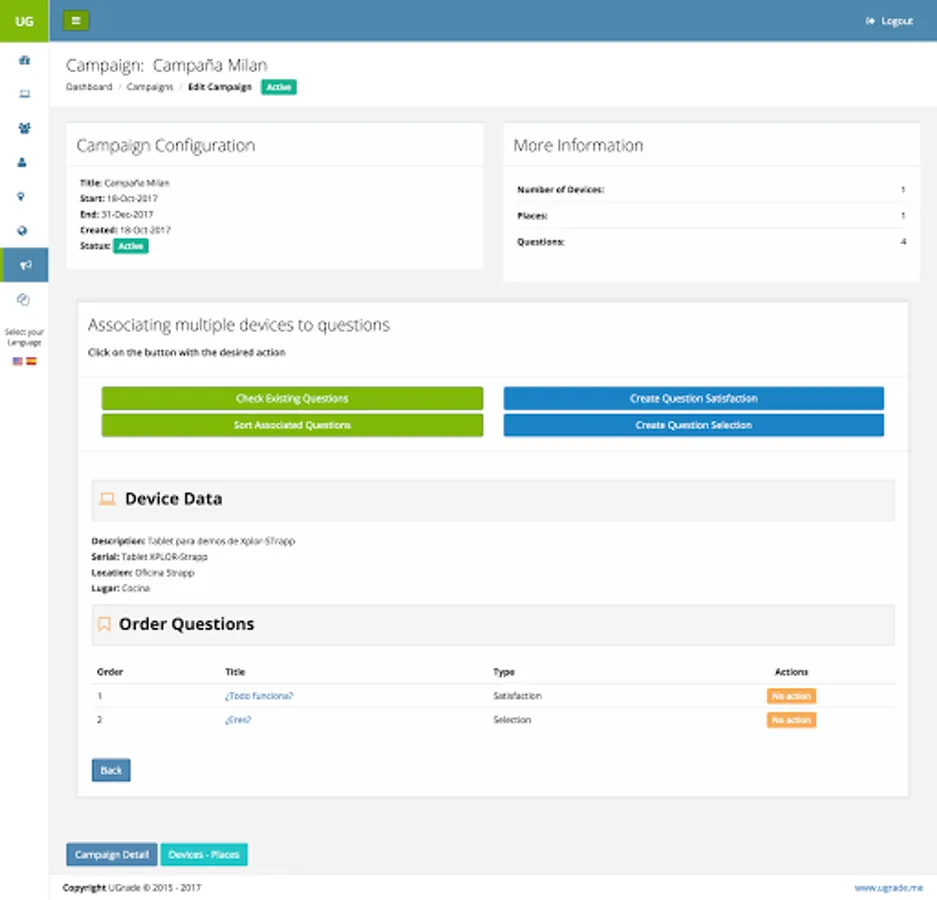Click Check Existing Questions button
937x900 pixels.
point(292,399)
